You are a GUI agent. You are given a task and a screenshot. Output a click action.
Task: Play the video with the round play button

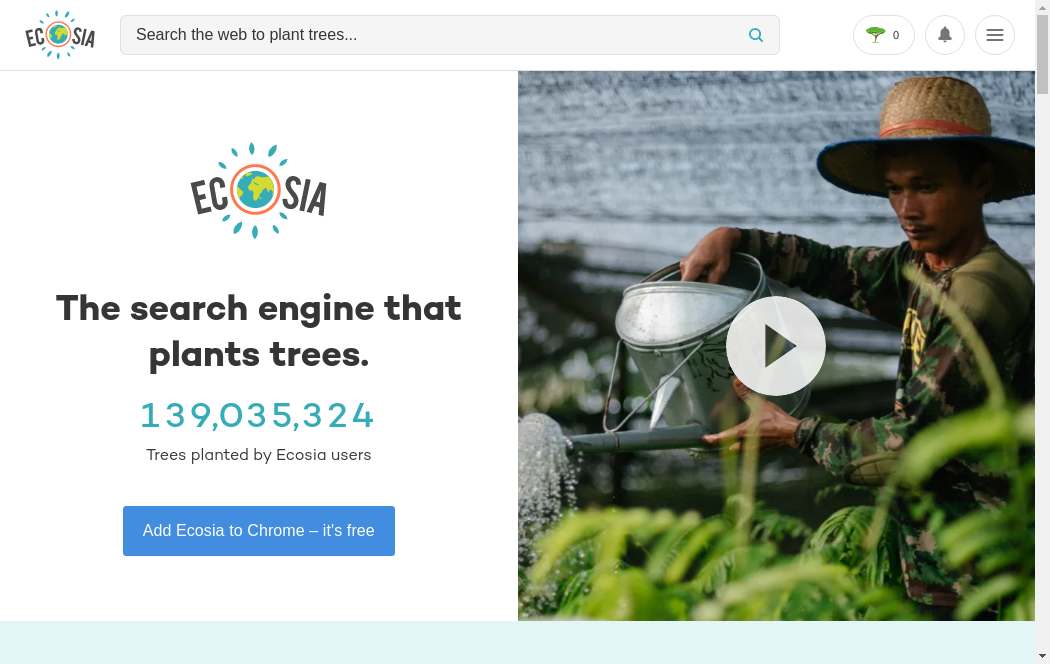point(775,345)
